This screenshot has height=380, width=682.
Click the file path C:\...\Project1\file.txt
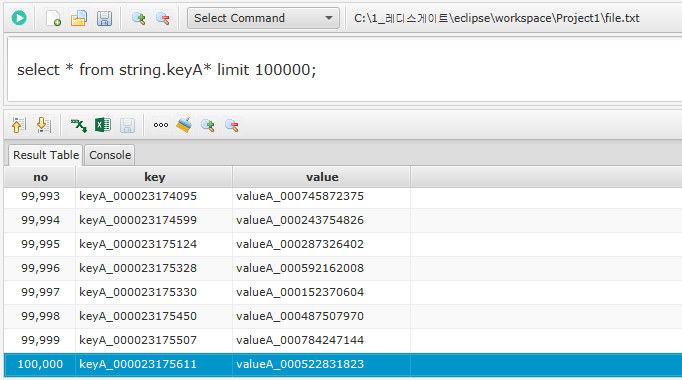point(496,18)
